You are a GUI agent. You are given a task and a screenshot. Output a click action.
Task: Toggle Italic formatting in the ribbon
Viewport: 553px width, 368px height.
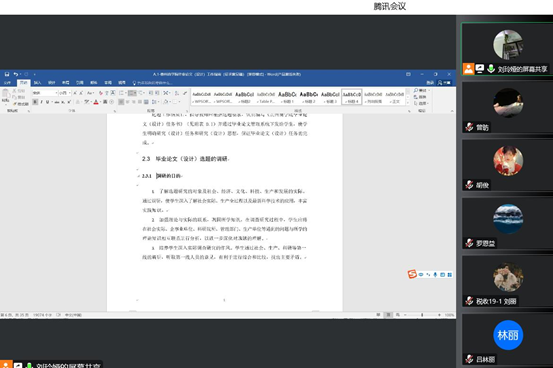click(41, 102)
